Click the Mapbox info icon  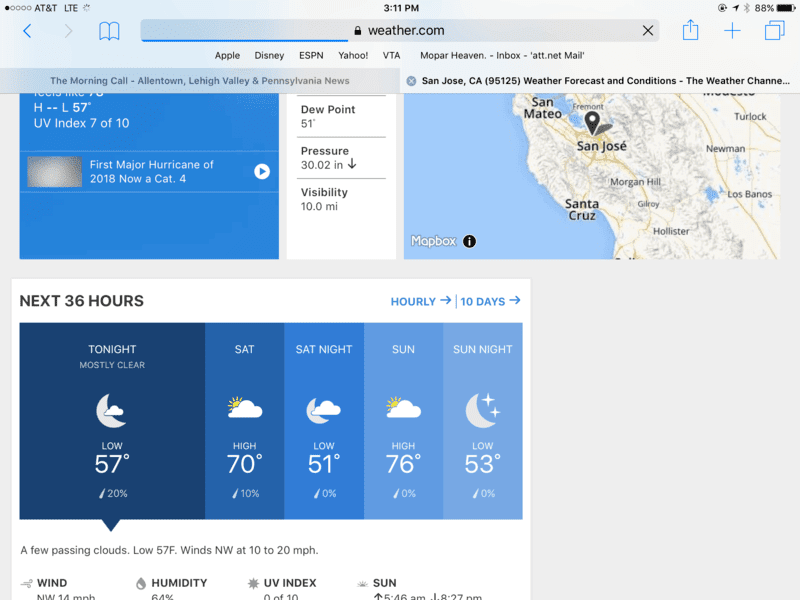coord(469,241)
